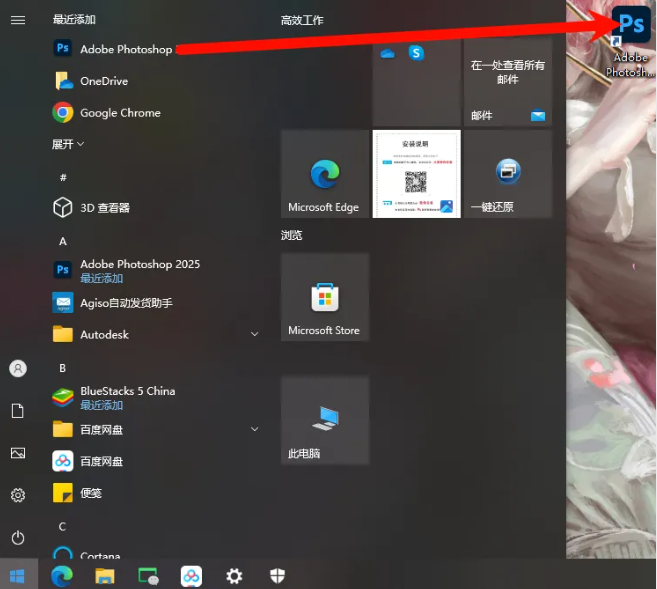Open Settings gear on the taskbar
Image resolution: width=657 pixels, height=589 pixels.
click(234, 576)
